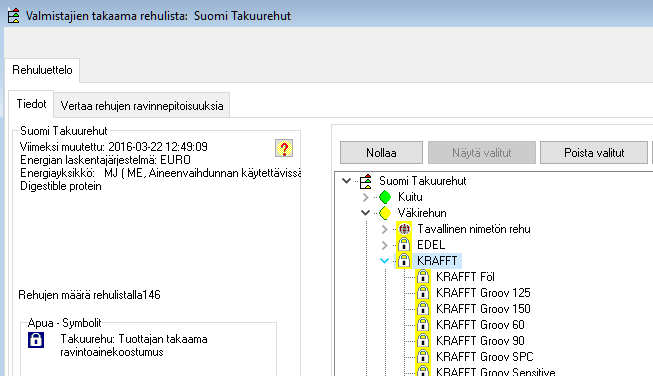This screenshot has height=376, width=653.
Task: Click the Poista valitut button
Action: click(594, 153)
